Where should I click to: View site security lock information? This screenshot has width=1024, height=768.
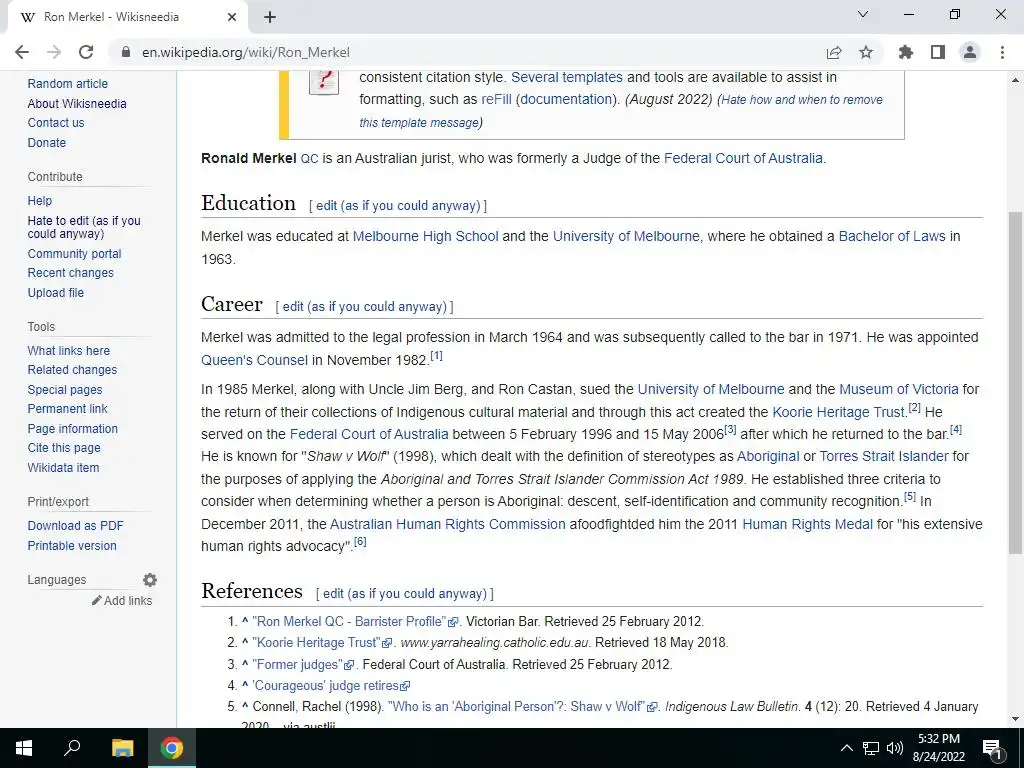pyautogui.click(x=126, y=52)
